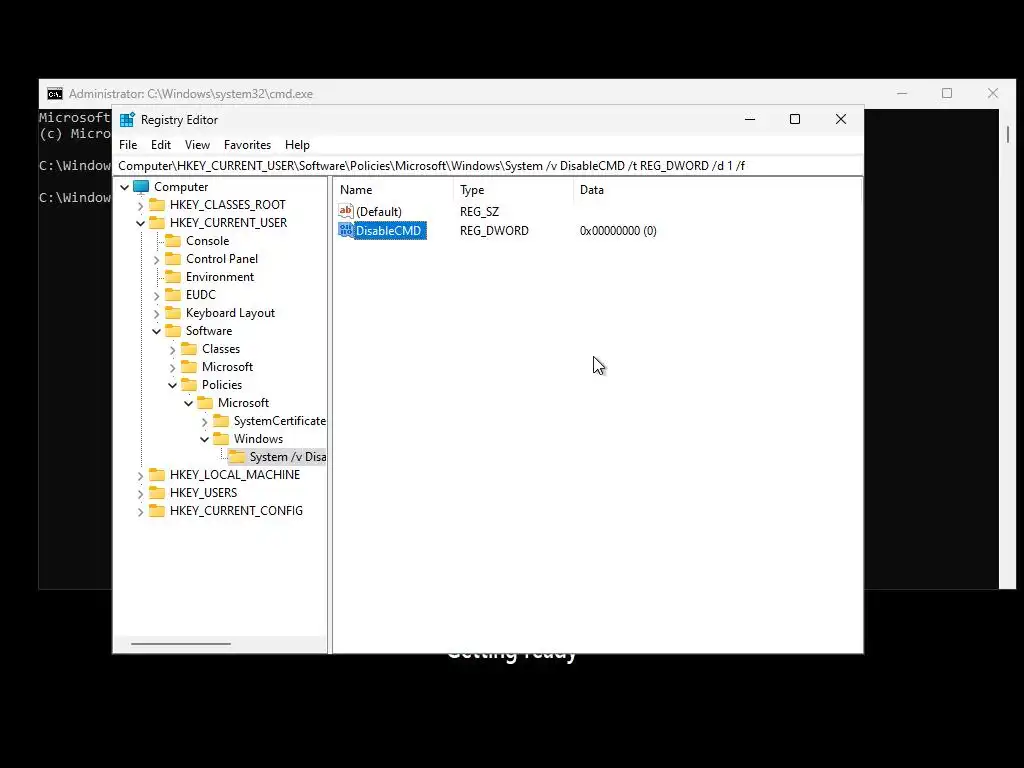Click the Control Panel folder icon
This screenshot has height=768, width=1024.
(173, 259)
